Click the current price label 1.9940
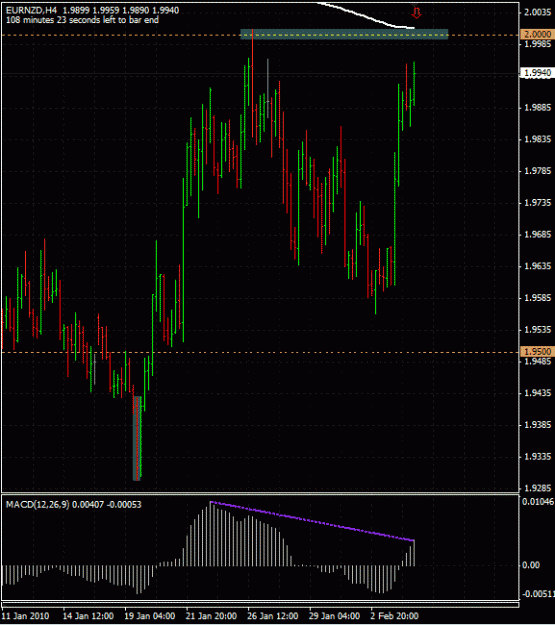555x625 pixels. tap(537, 73)
